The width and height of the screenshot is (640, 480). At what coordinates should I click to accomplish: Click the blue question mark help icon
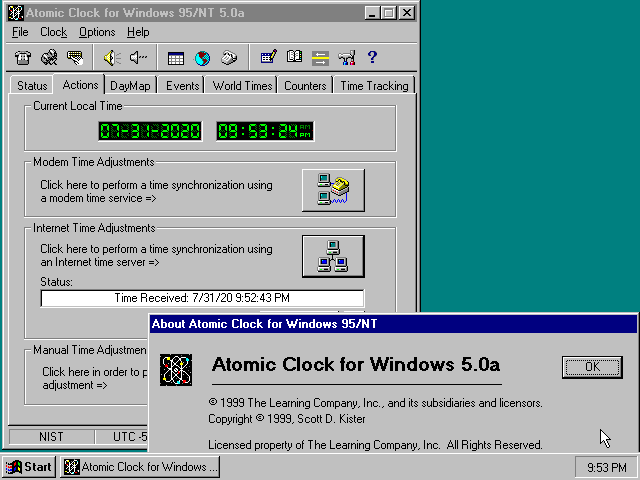372,57
